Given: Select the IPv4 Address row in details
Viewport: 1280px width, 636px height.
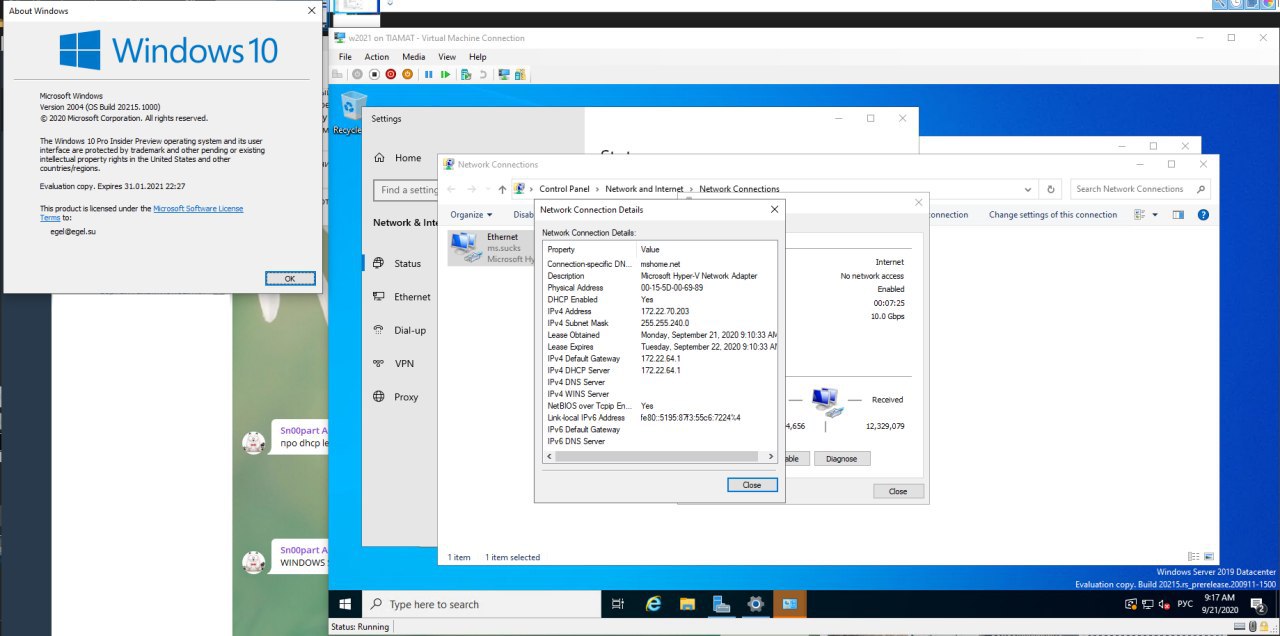Looking at the screenshot, I should pyautogui.click(x=660, y=311).
